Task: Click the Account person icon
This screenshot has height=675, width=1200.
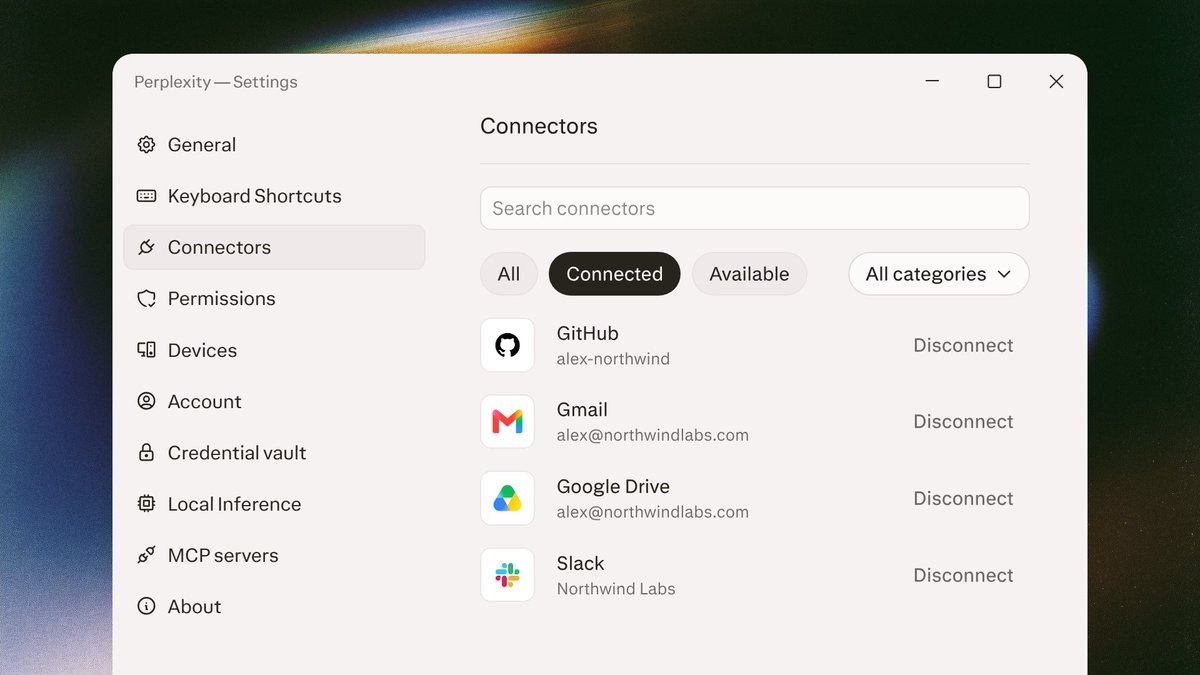Action: [x=146, y=401]
